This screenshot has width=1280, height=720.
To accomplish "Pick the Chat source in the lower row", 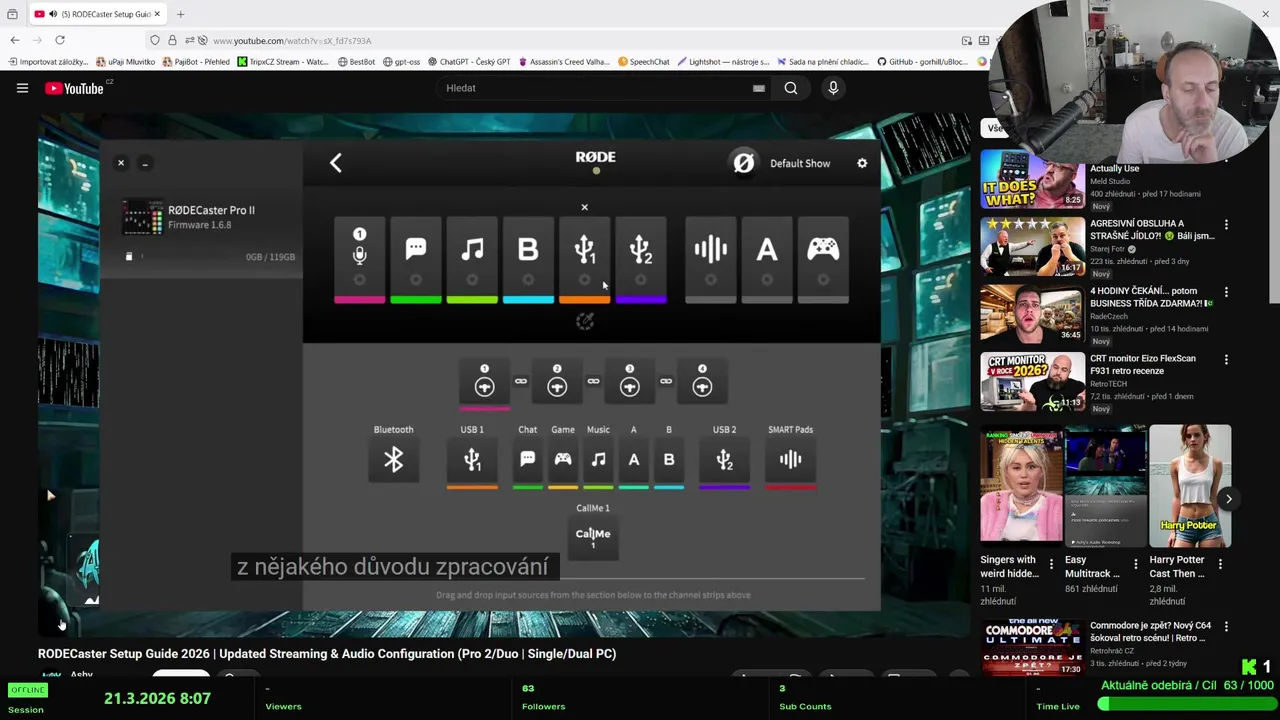I will click(x=528, y=461).
